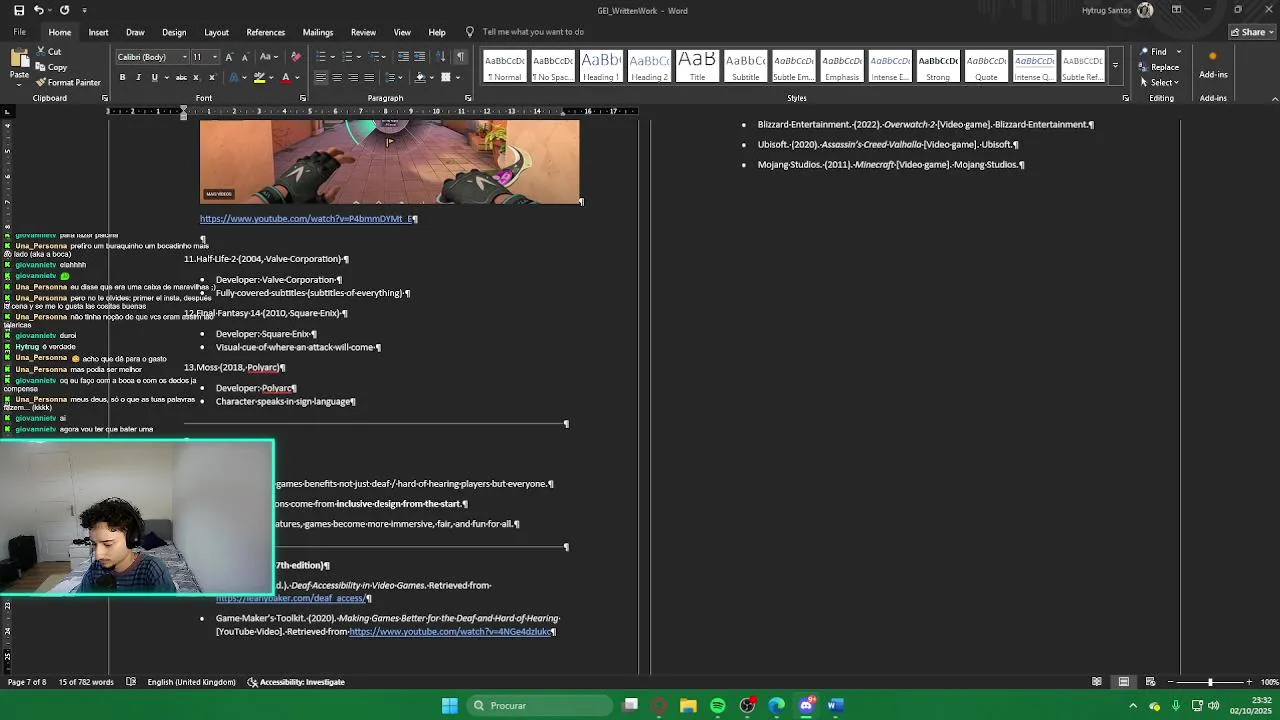Screen dimensions: 1280x720
Task: Decrease paragraph indent
Action: 403,57
